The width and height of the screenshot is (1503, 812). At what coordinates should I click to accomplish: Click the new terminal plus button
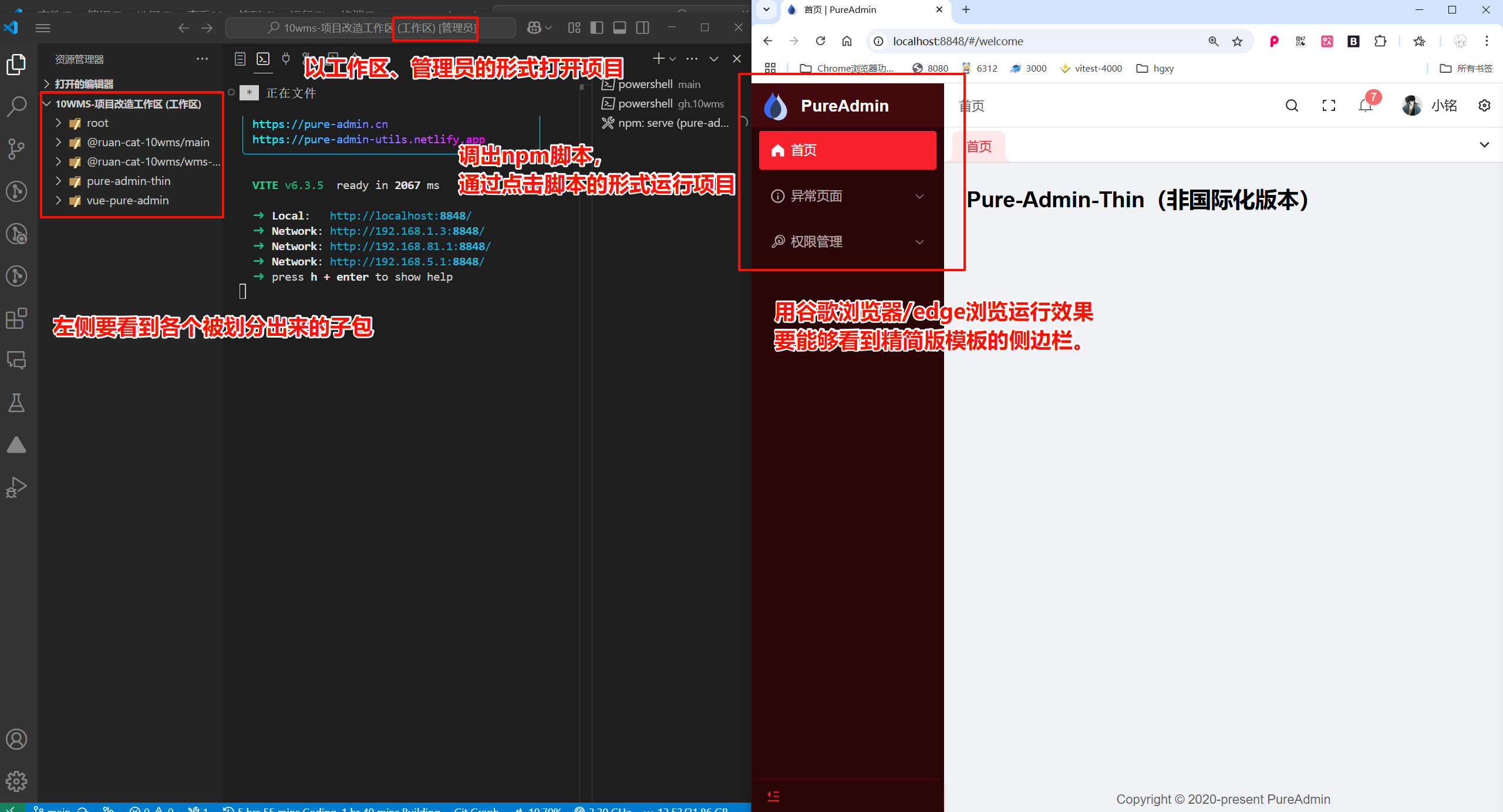pos(659,59)
